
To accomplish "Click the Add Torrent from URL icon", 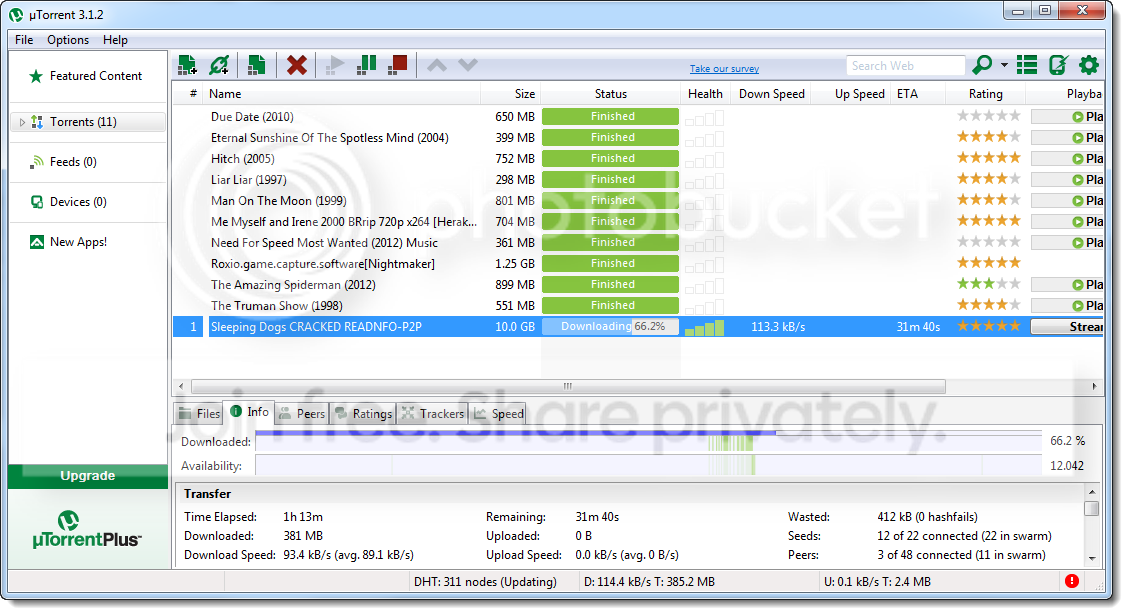I will pyautogui.click(x=219, y=65).
